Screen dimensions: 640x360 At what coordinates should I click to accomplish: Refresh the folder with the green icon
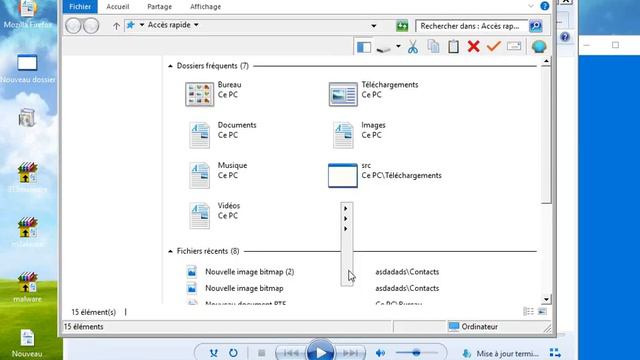pos(402,26)
